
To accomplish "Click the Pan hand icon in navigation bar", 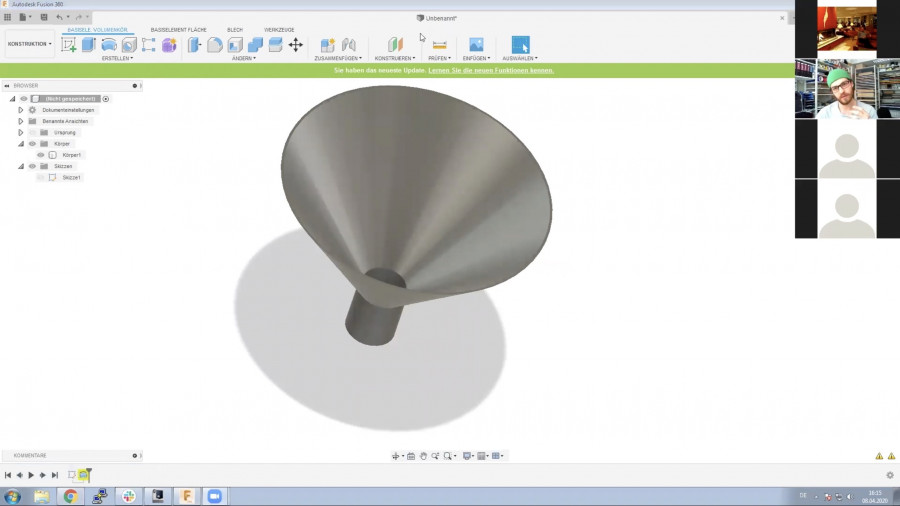I will point(423,456).
